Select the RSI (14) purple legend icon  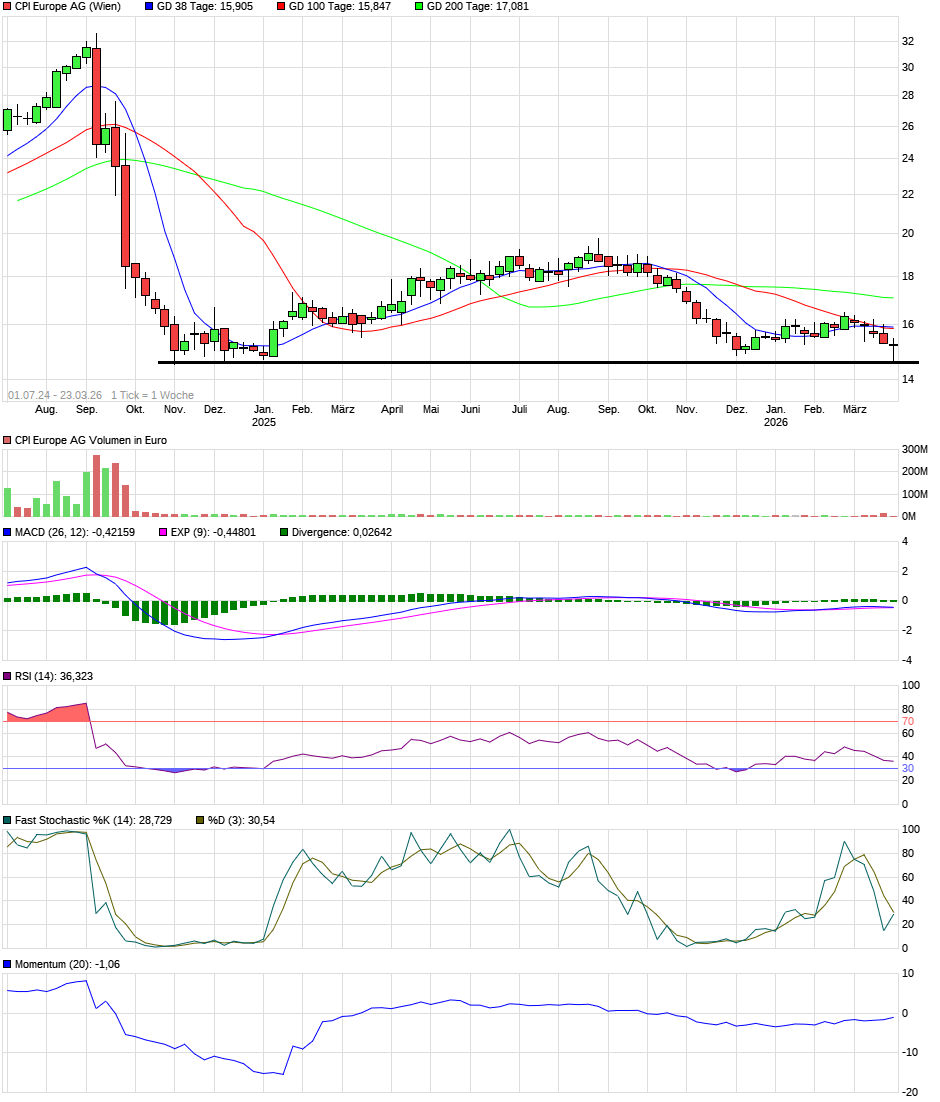pyautogui.click(x=8, y=676)
